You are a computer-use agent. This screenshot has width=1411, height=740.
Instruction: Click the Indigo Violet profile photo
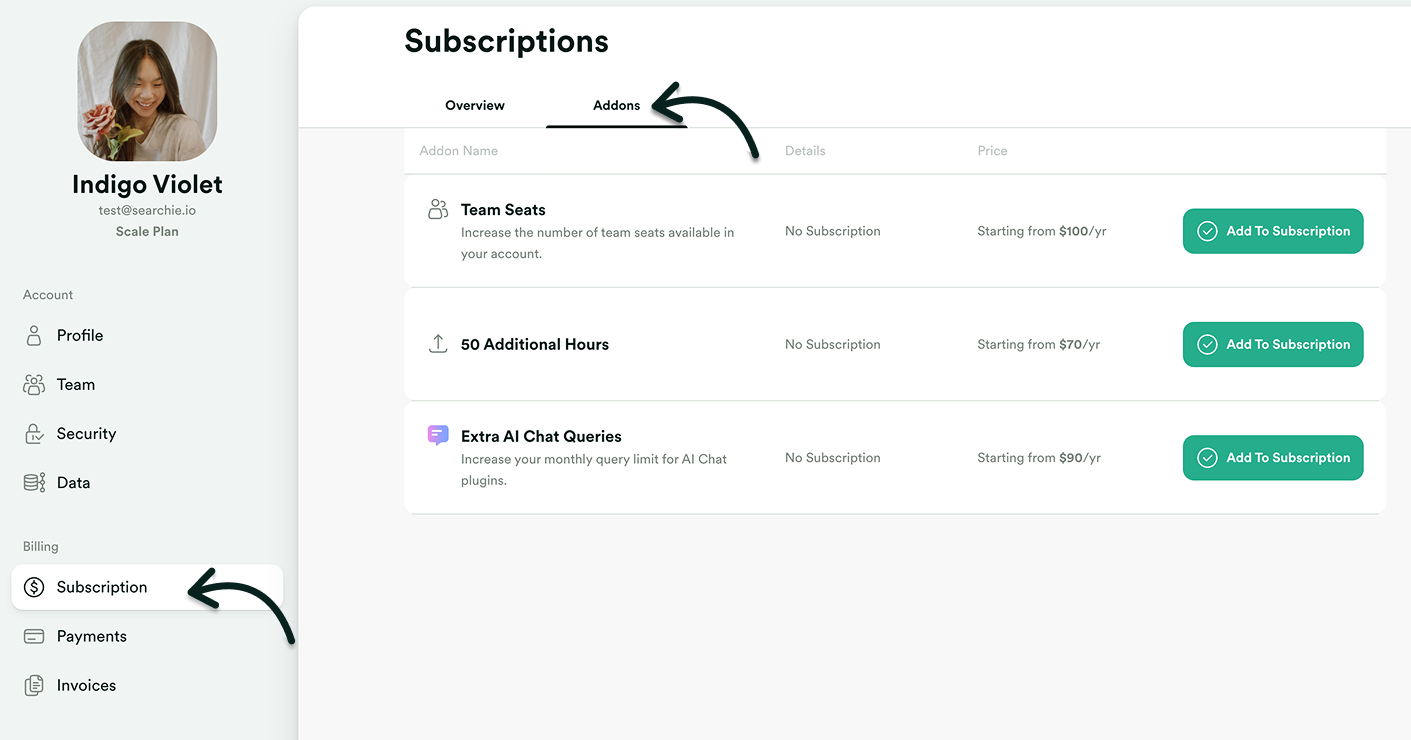pos(146,91)
